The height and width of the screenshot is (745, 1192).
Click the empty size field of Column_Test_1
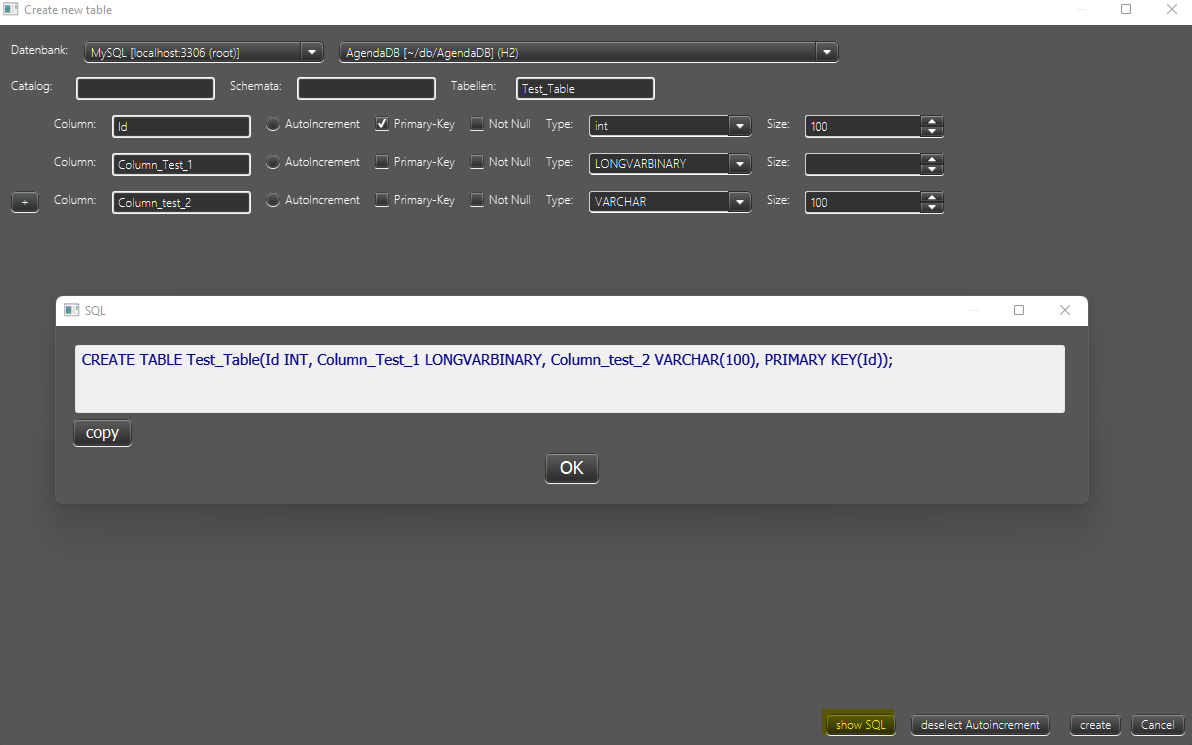(x=863, y=164)
